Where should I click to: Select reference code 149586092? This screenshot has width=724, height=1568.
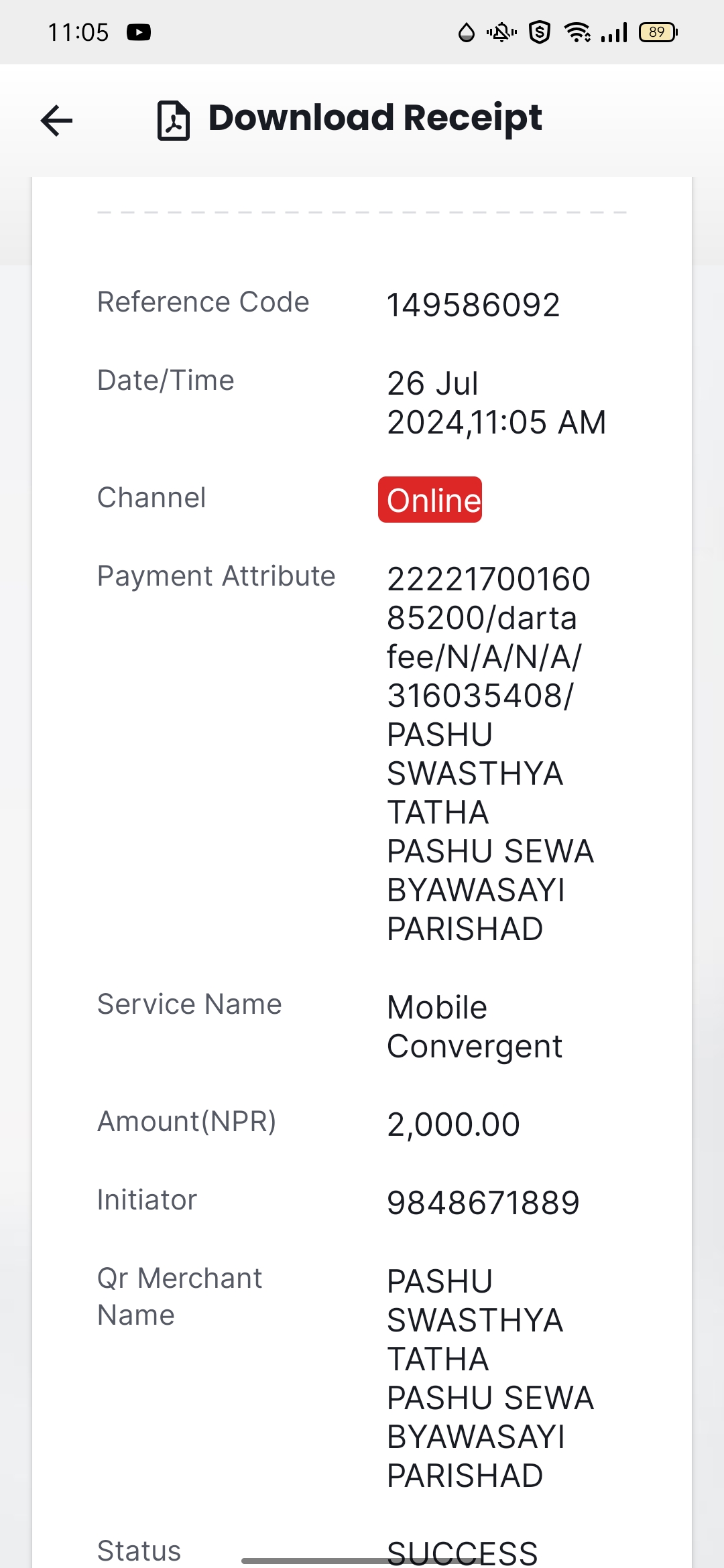(473, 306)
